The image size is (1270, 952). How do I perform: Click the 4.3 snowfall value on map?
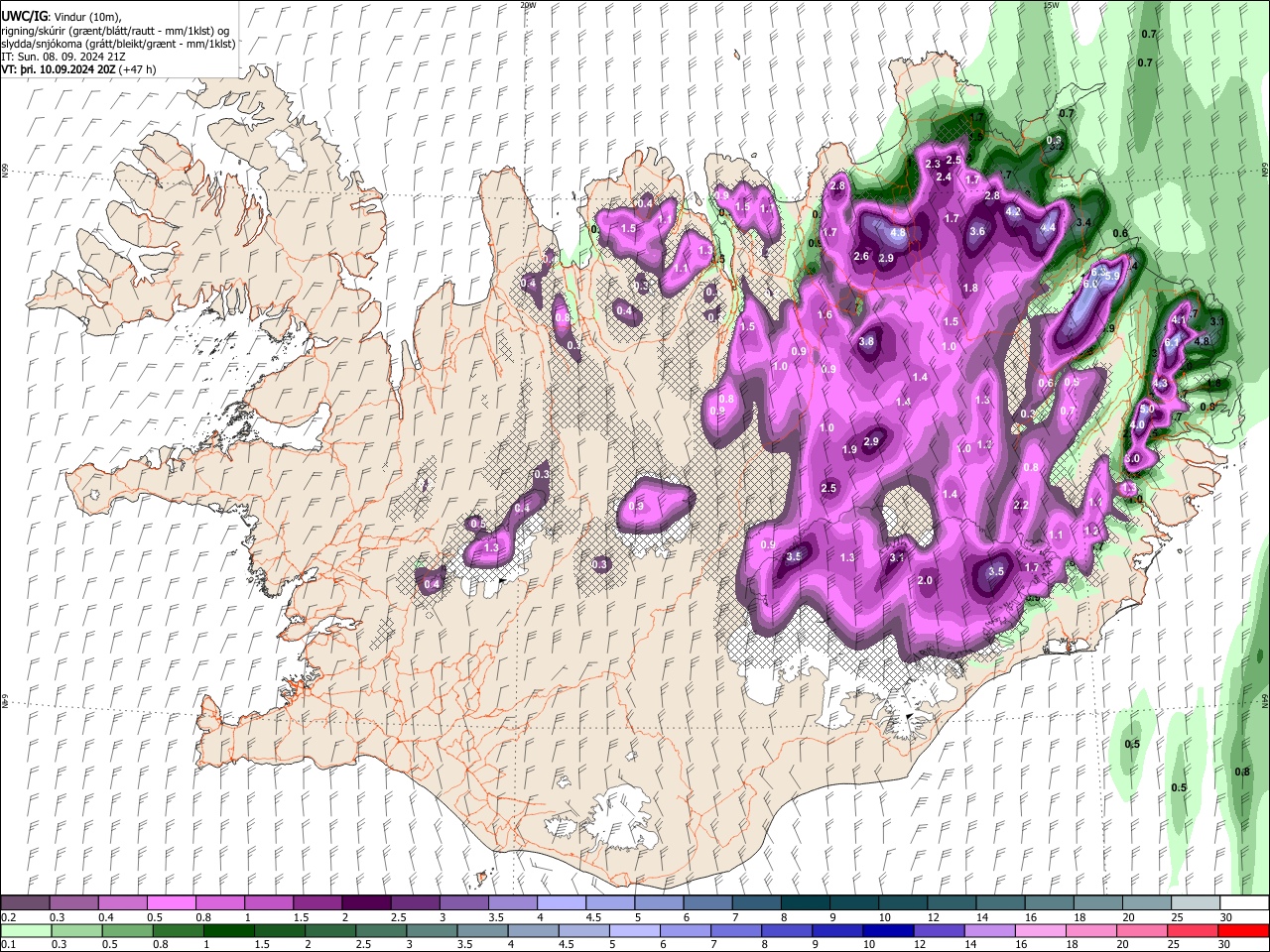[1160, 384]
